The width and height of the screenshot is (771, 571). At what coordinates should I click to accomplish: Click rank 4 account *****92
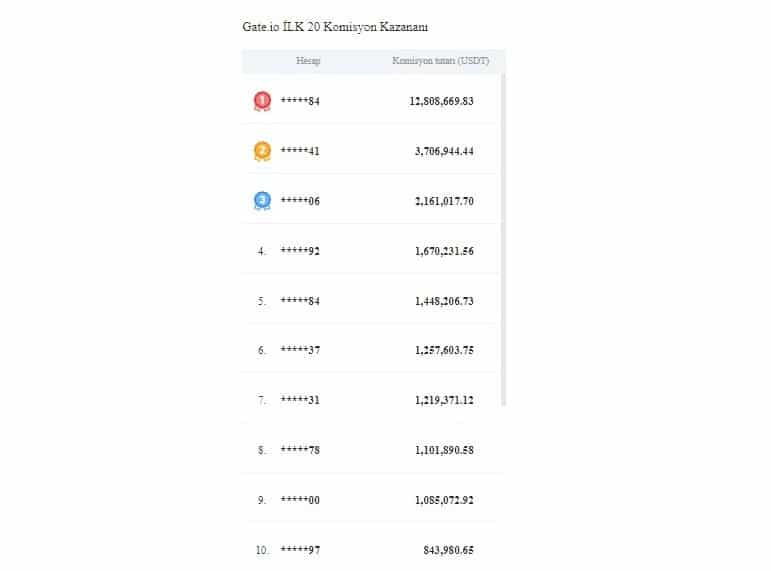click(300, 251)
